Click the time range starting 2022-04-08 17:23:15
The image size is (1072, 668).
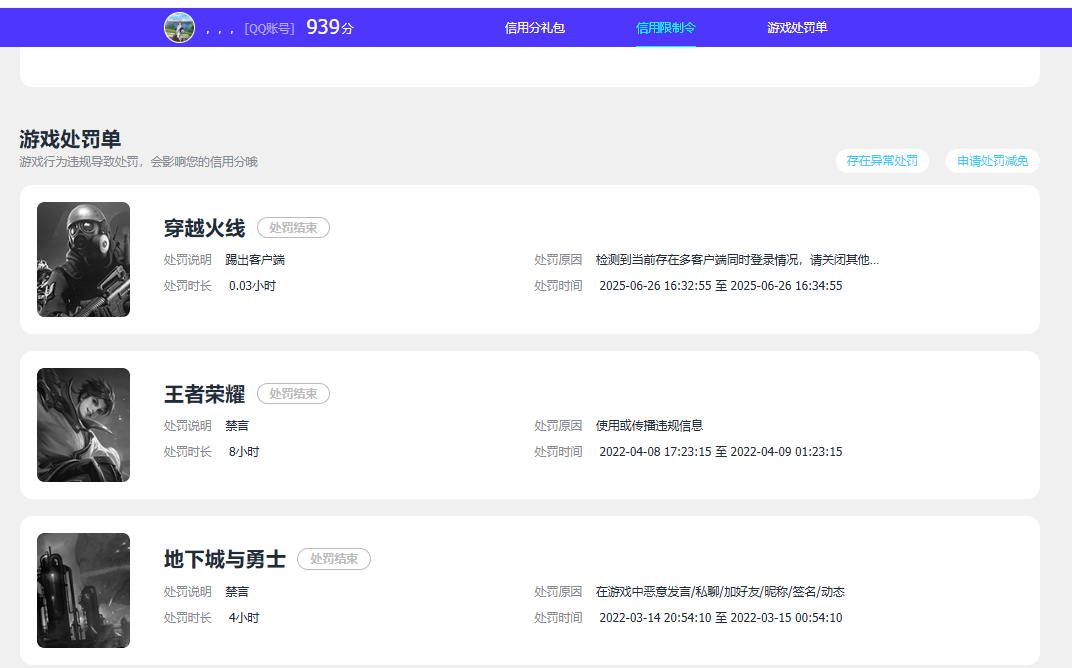[x=721, y=452]
